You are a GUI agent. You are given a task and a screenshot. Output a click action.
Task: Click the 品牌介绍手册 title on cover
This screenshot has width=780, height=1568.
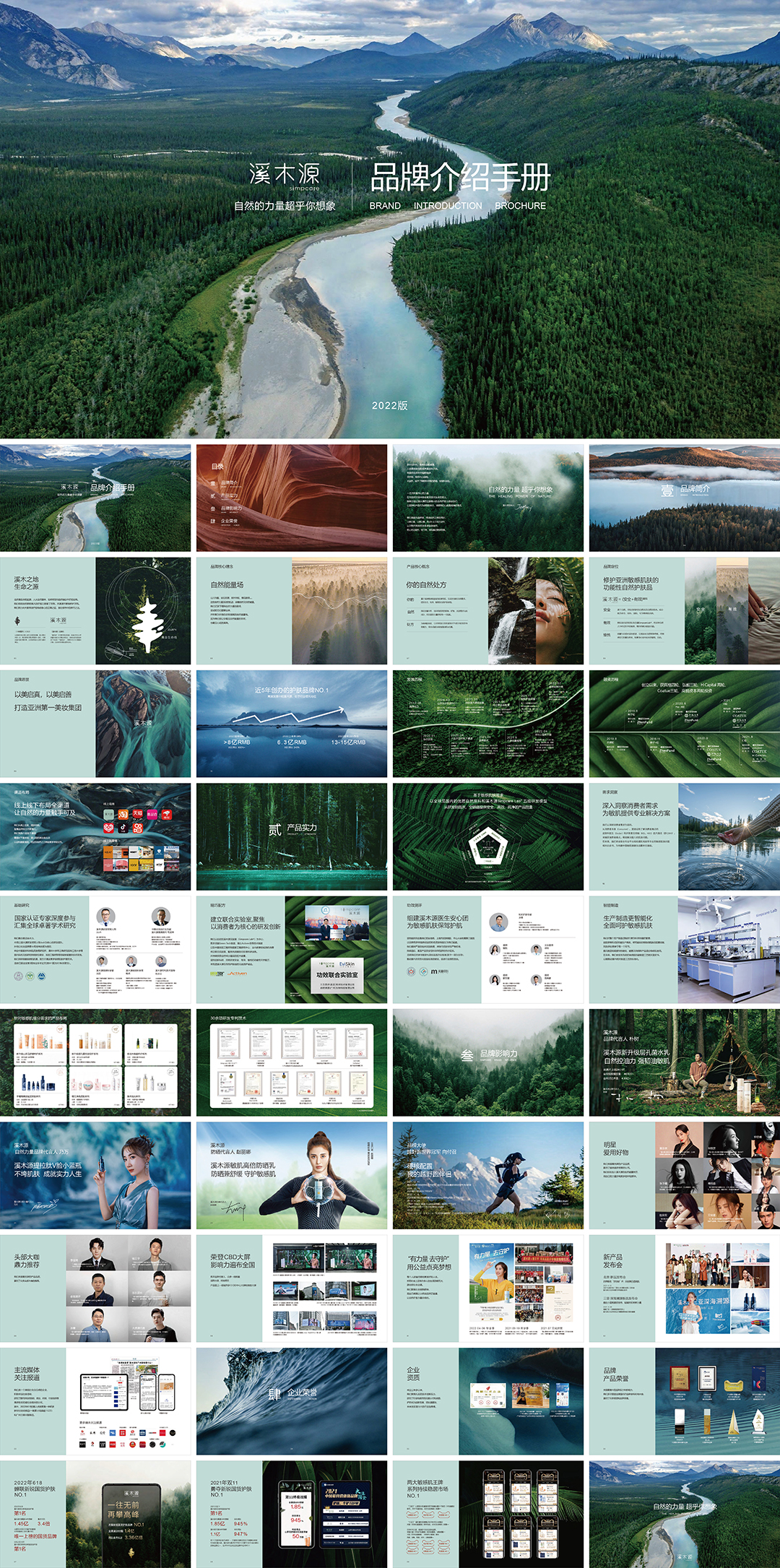pos(460,178)
